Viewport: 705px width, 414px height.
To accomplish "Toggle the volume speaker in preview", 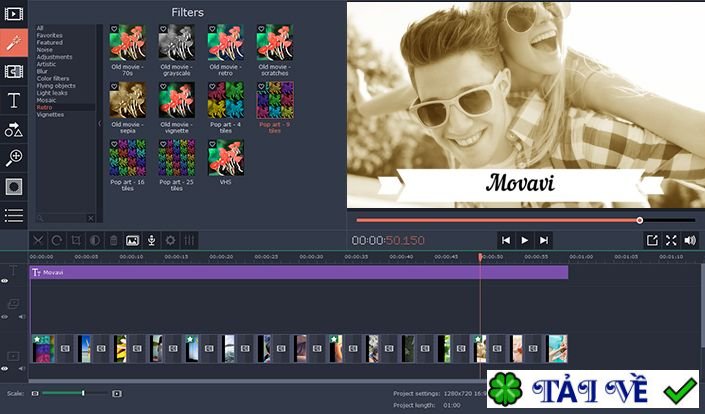I will [x=690, y=240].
